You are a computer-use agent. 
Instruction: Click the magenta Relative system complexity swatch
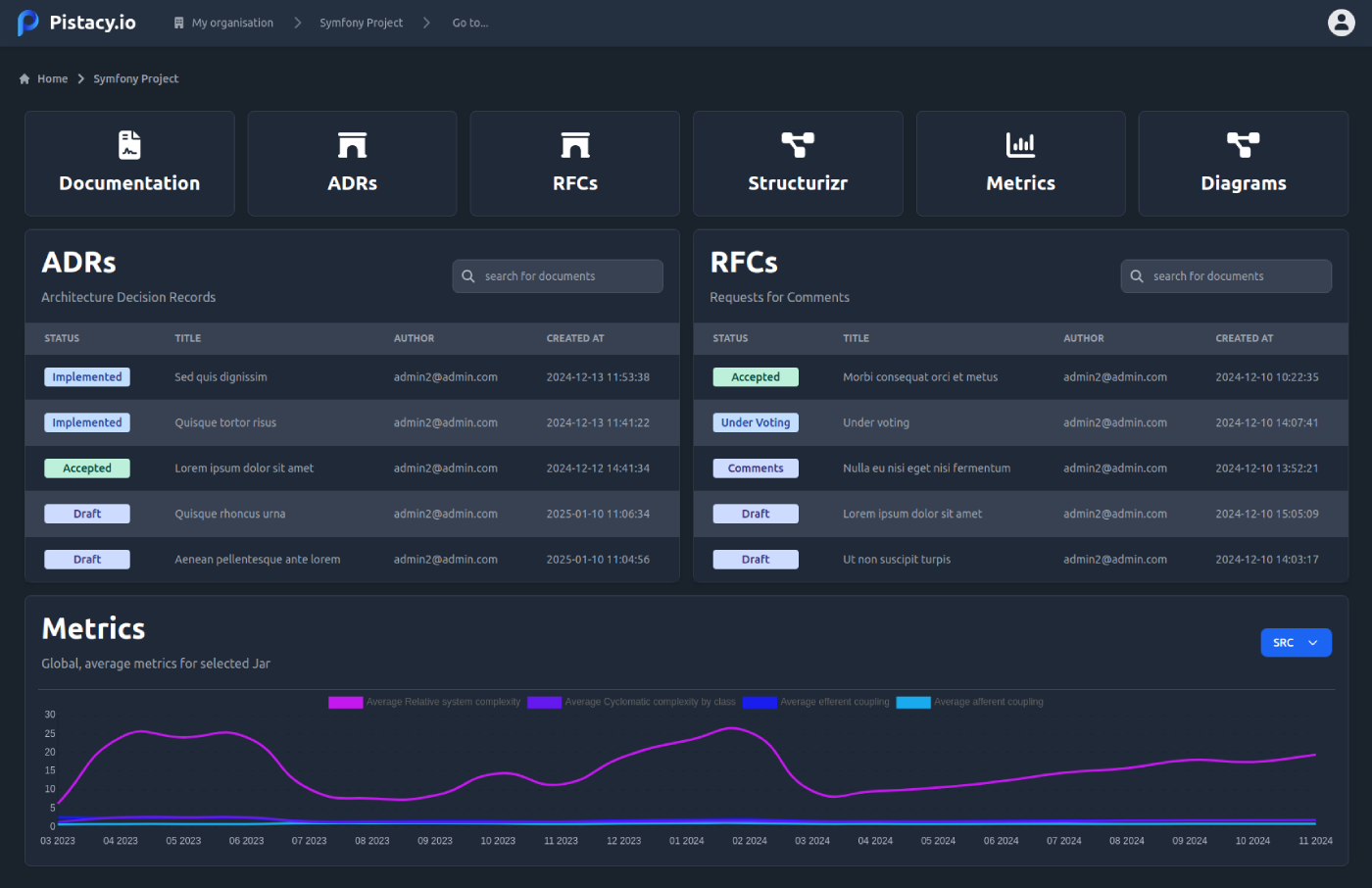[345, 702]
